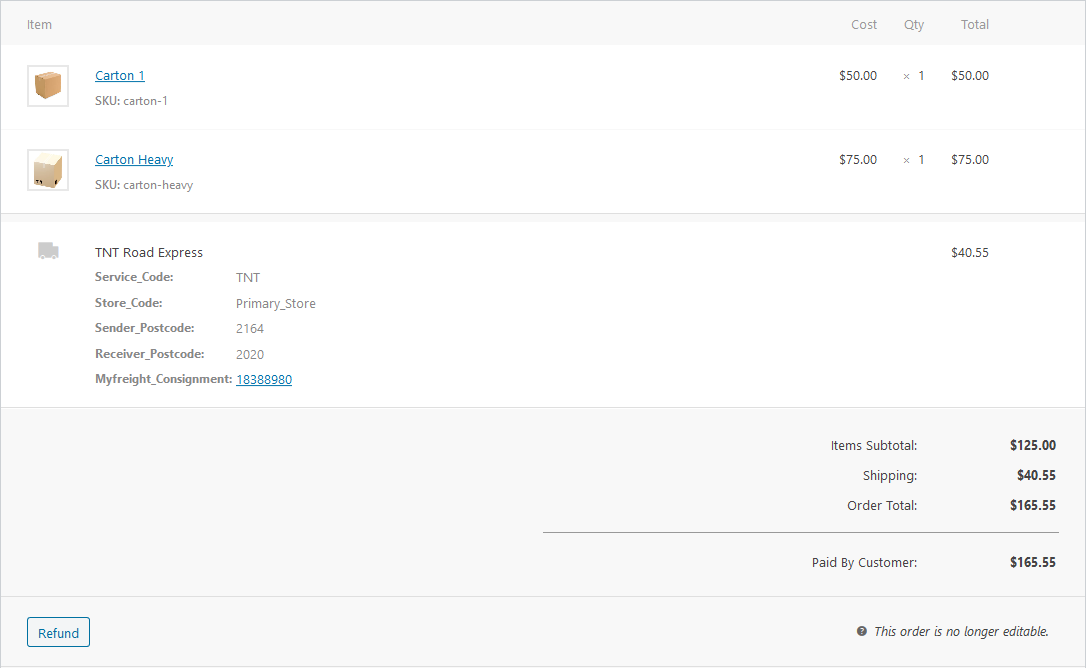Click the Qty column header
The height and width of the screenshot is (668, 1086).
click(x=913, y=24)
